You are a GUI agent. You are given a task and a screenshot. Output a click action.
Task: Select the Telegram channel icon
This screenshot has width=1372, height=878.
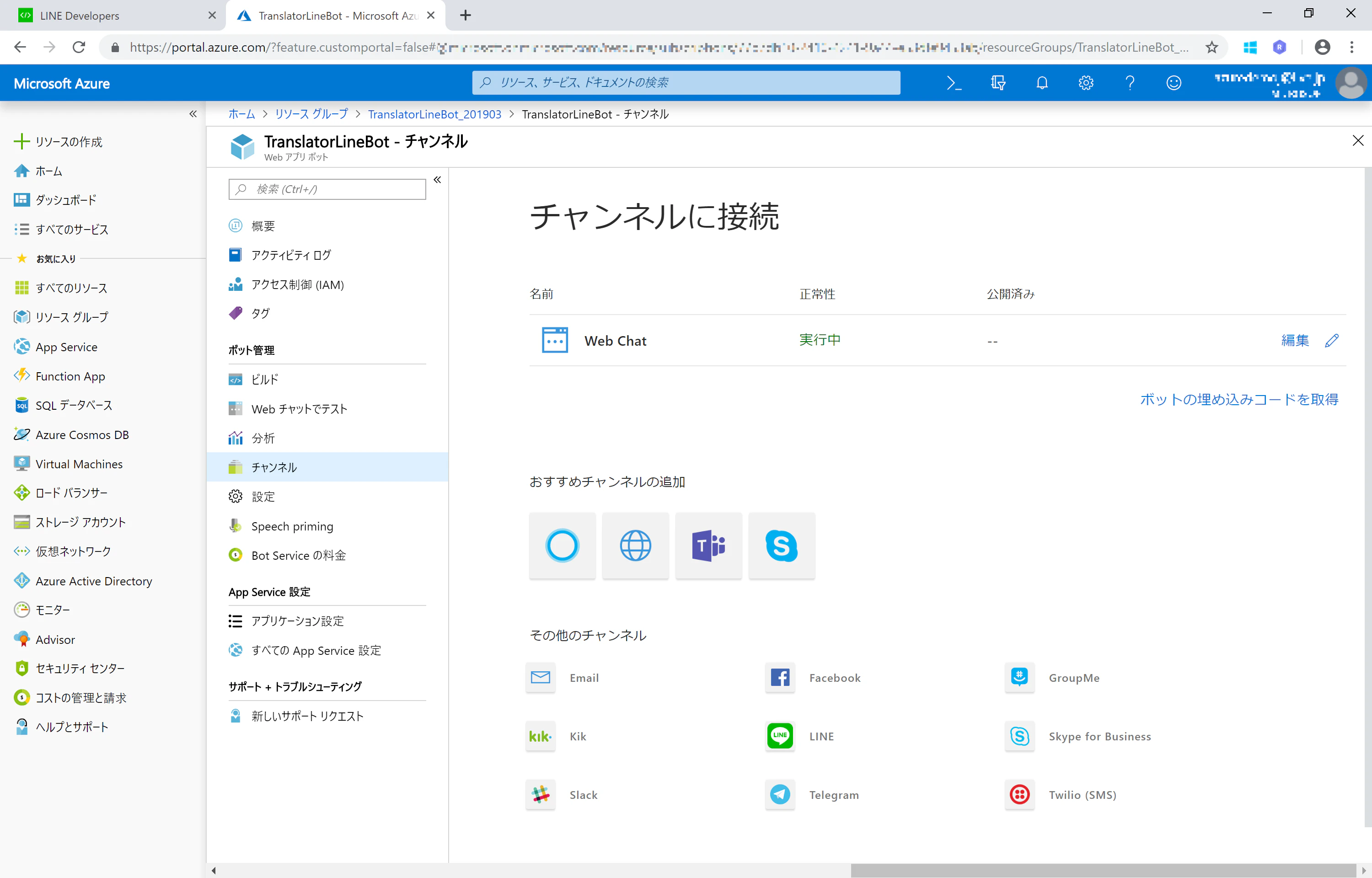780,794
